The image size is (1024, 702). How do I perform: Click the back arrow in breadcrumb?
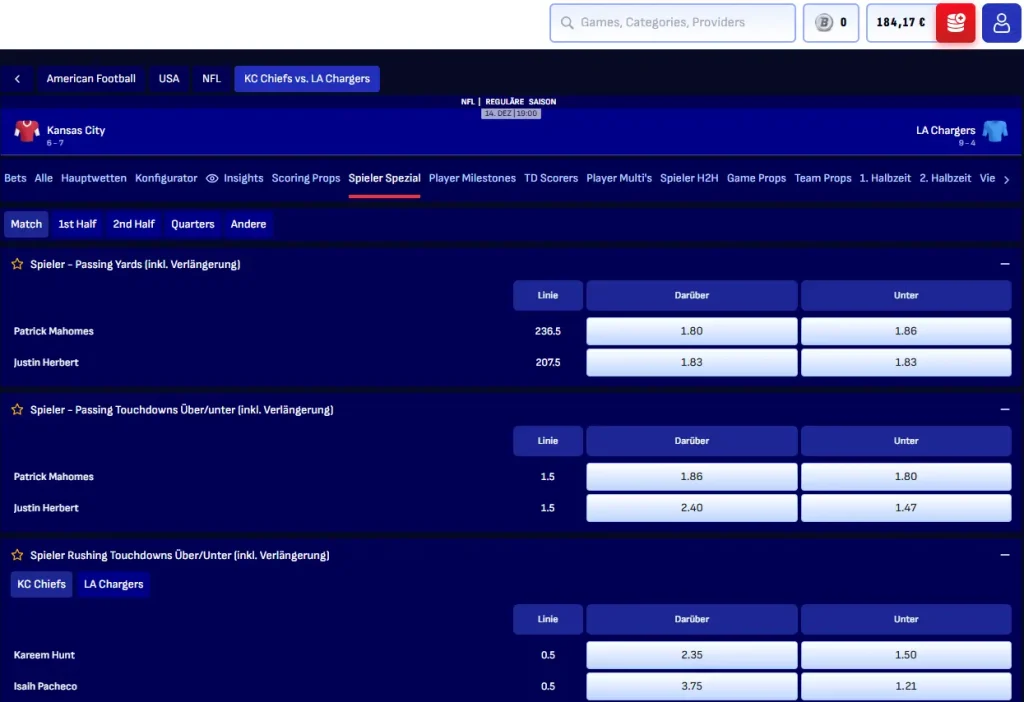pos(17,79)
